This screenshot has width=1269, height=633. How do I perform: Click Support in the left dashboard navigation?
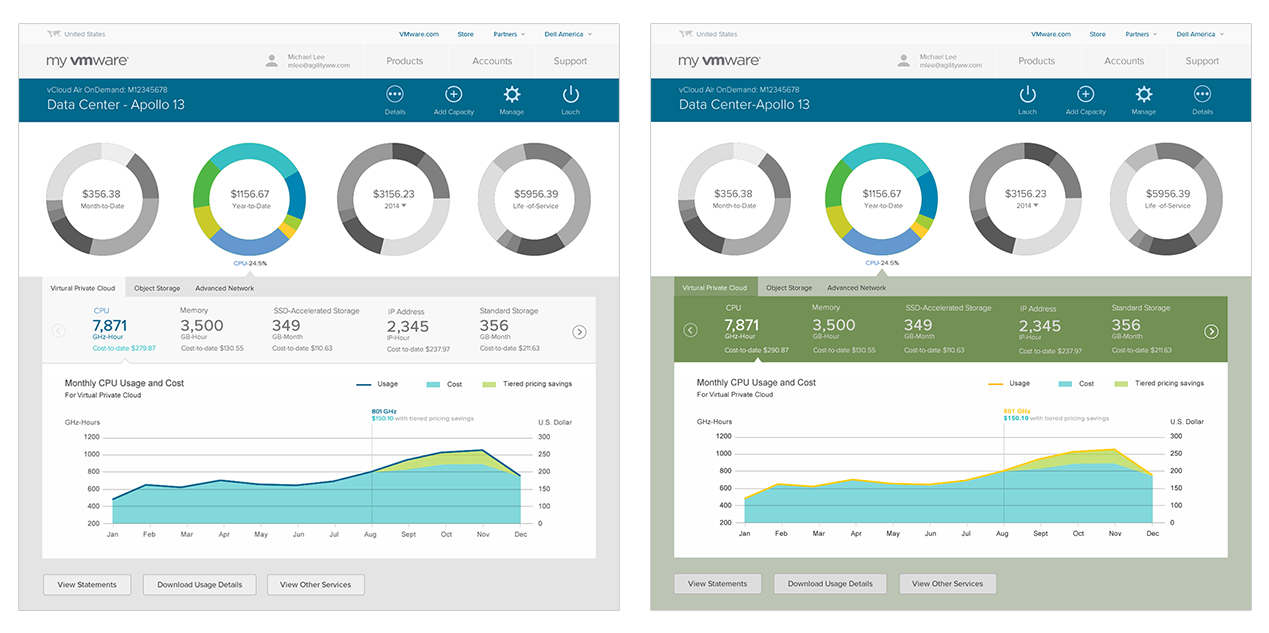pos(570,61)
